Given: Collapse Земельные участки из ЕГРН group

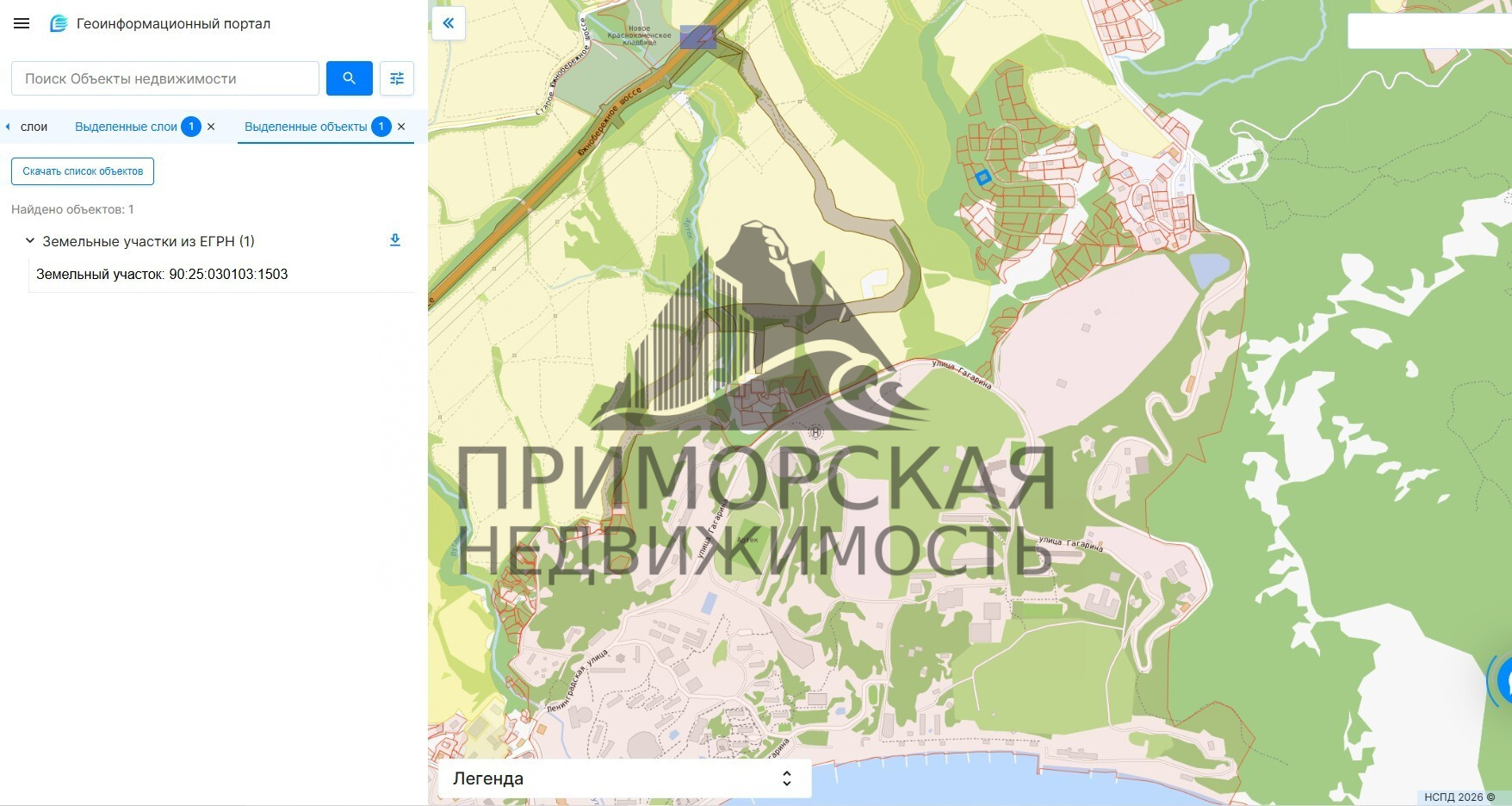Looking at the screenshot, I should (x=30, y=241).
